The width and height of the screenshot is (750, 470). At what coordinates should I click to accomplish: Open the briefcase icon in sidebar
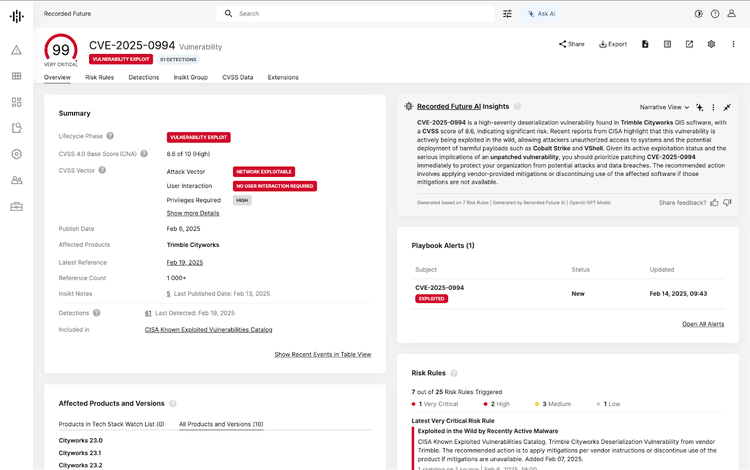pos(17,207)
